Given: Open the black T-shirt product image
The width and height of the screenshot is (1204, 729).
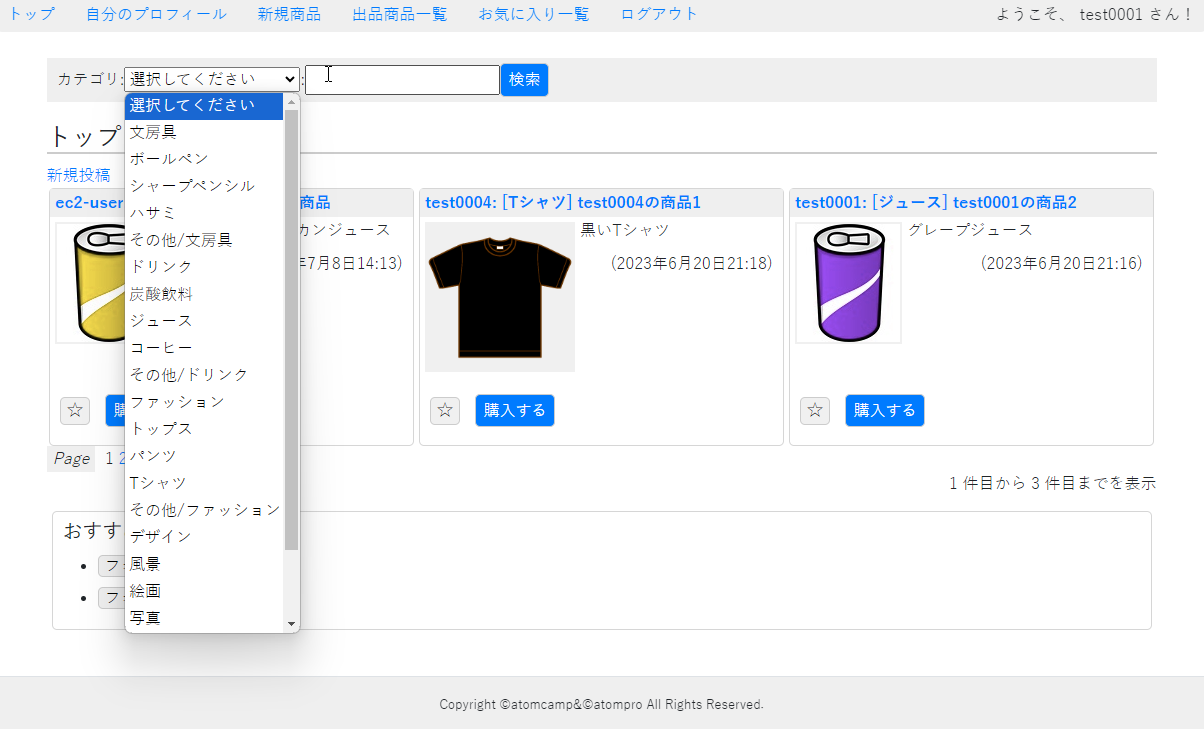Looking at the screenshot, I should tap(500, 297).
